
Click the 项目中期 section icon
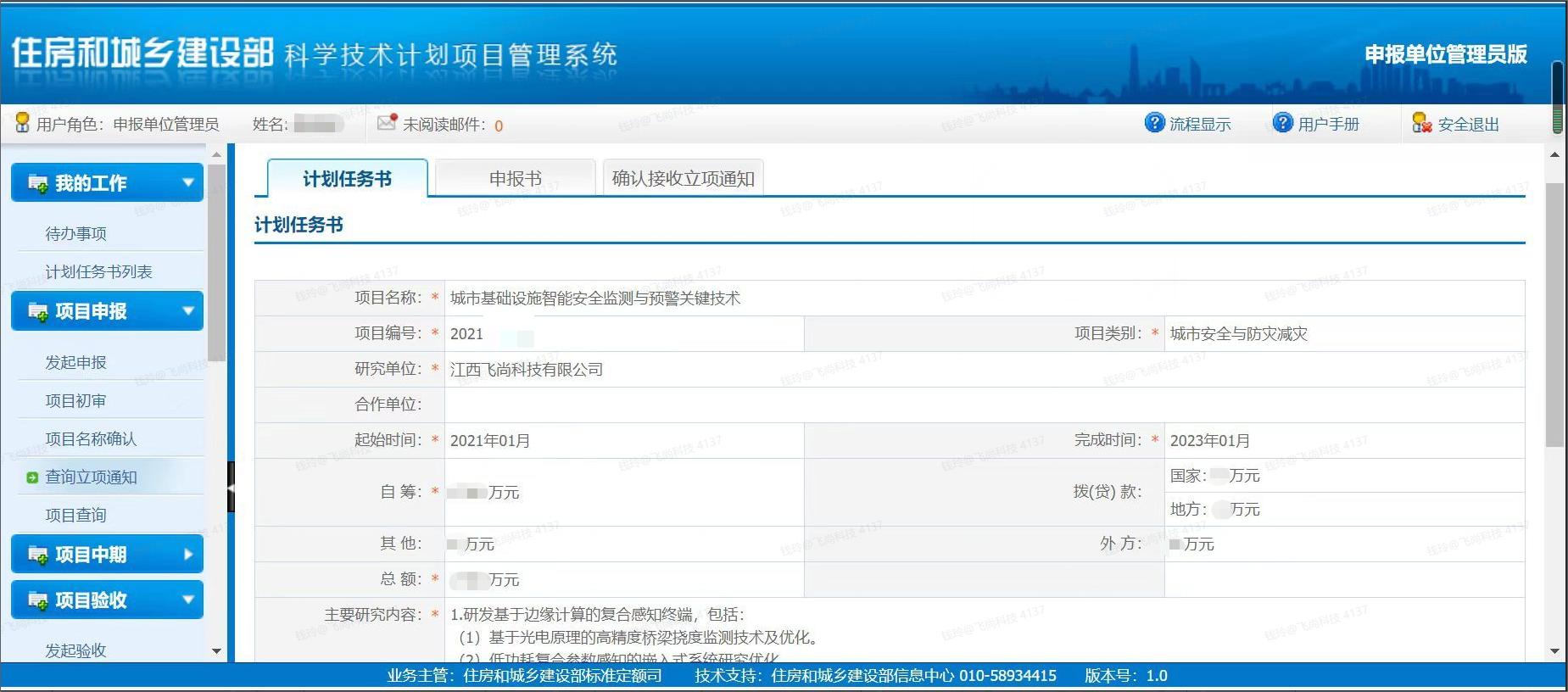38,555
